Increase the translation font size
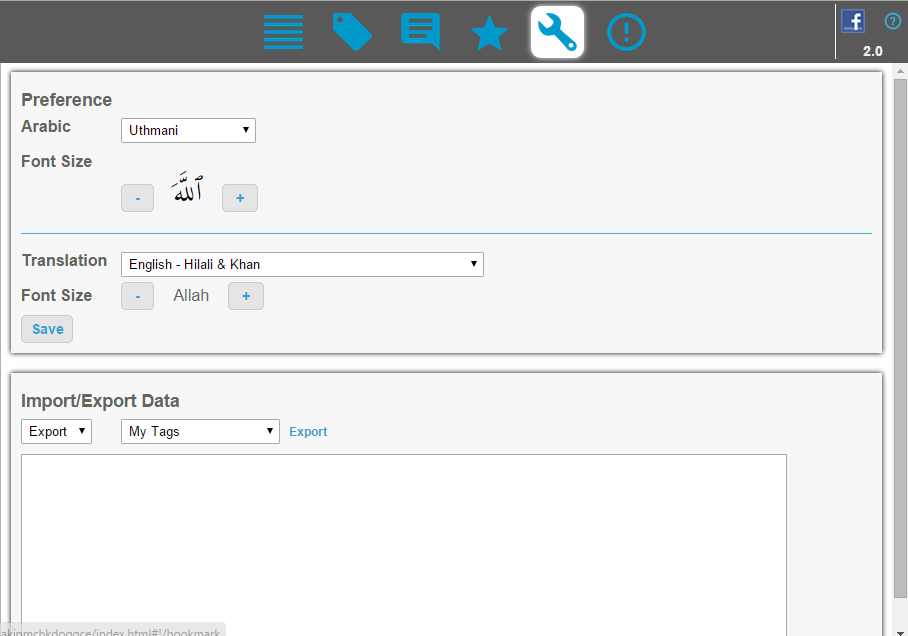 [246, 296]
